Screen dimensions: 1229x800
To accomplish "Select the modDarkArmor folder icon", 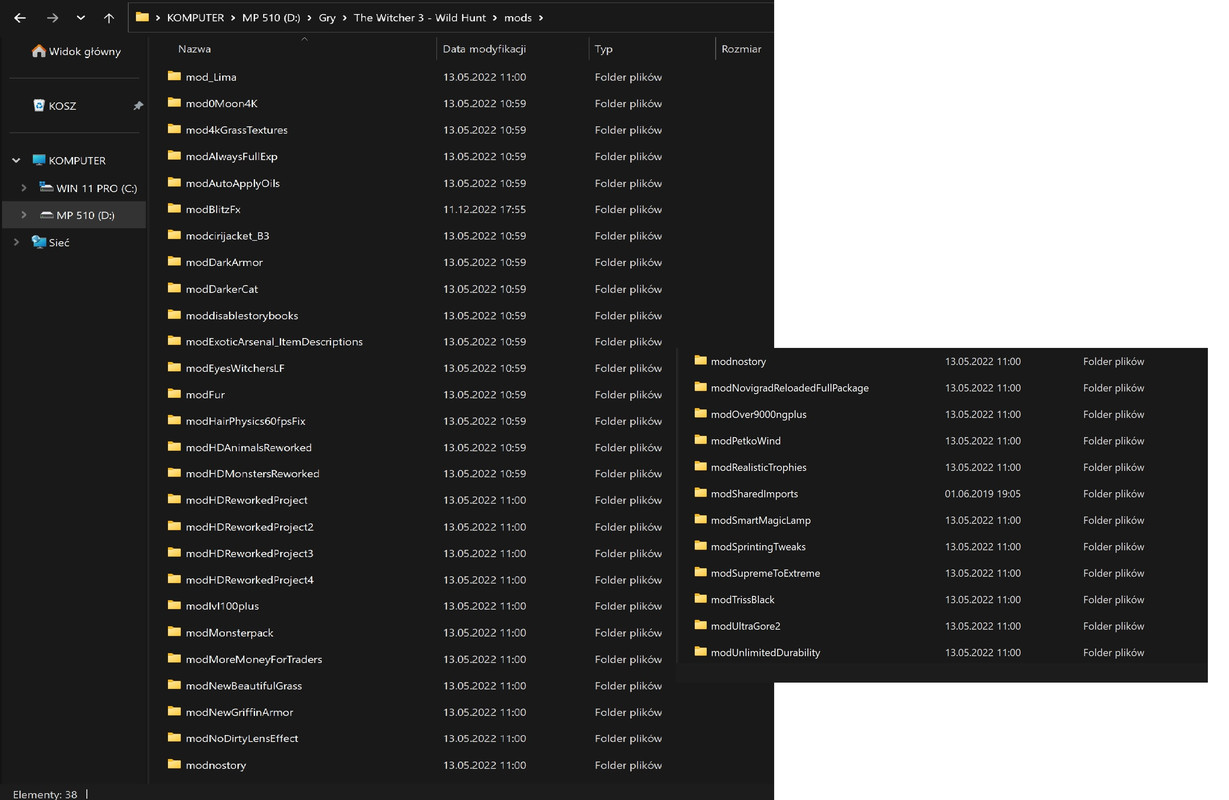I will [x=174, y=262].
